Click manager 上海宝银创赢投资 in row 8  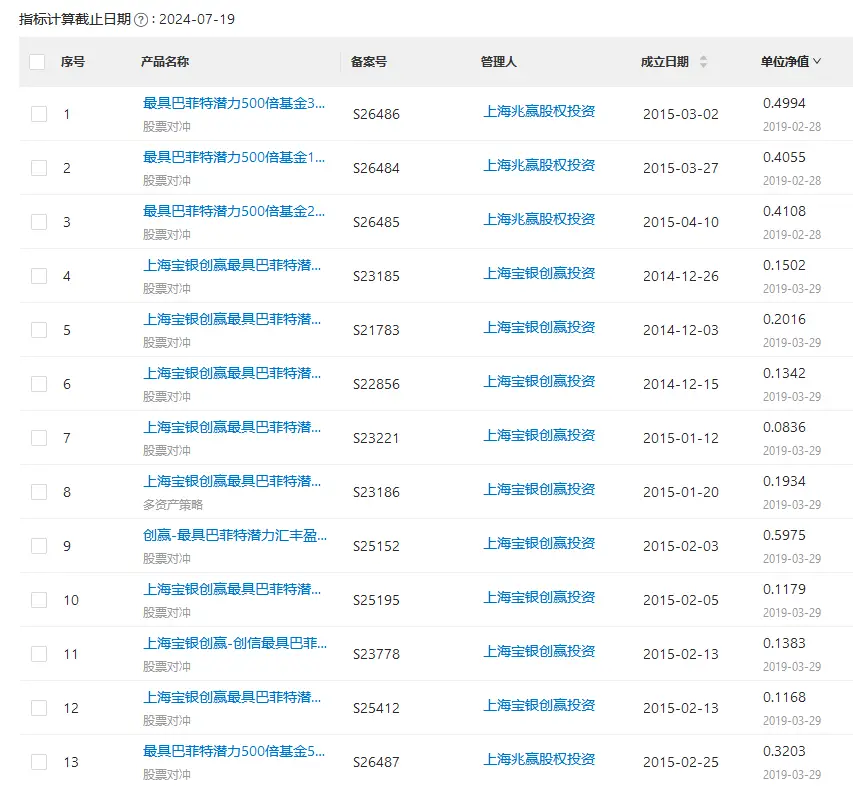click(539, 490)
